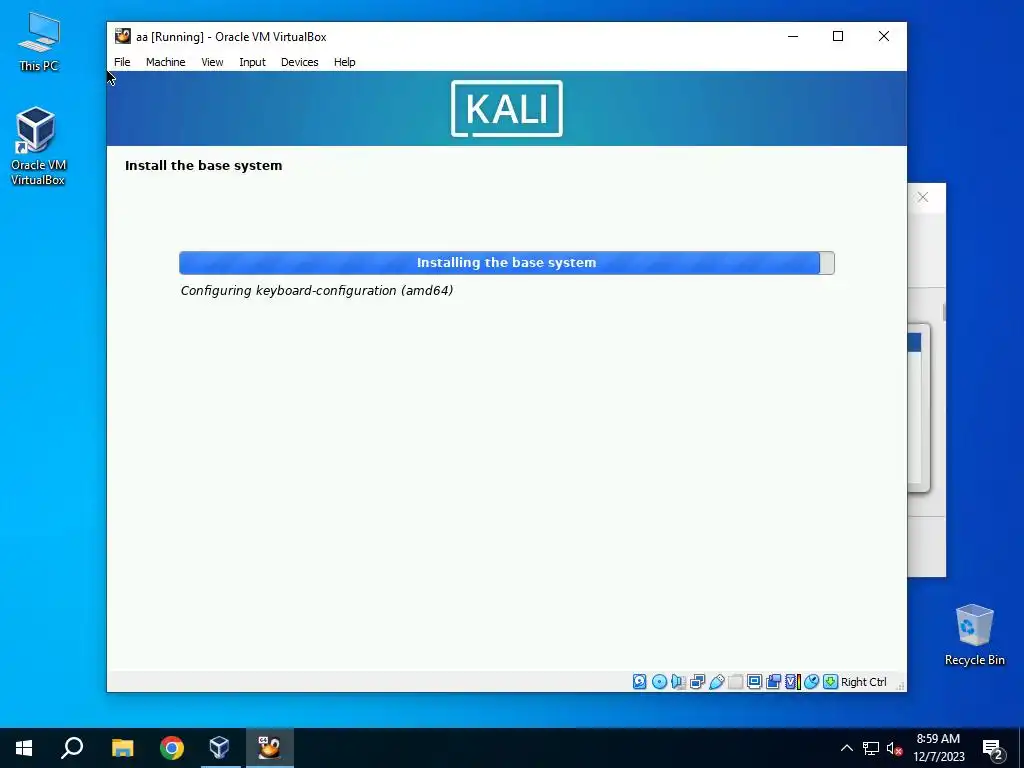This screenshot has height=768, width=1024.
Task: Show hidden system tray icons
Action: click(x=846, y=748)
